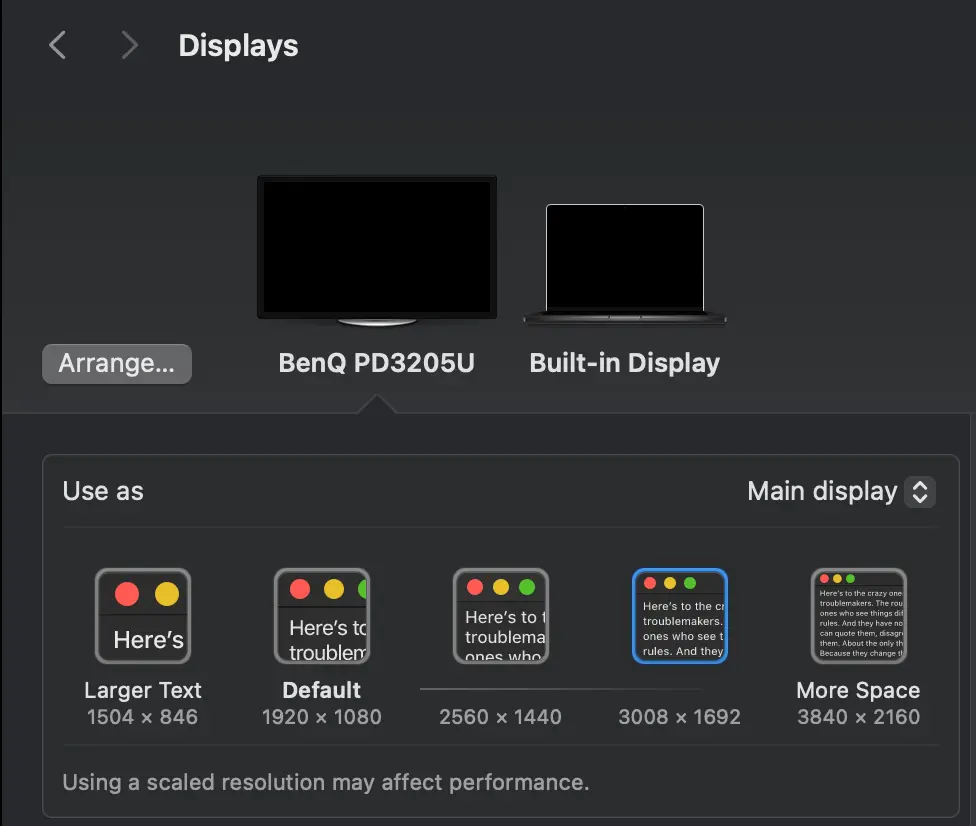This screenshot has width=976, height=826.
Task: Click the 1504 × 846 resolution text
Action: (142, 717)
